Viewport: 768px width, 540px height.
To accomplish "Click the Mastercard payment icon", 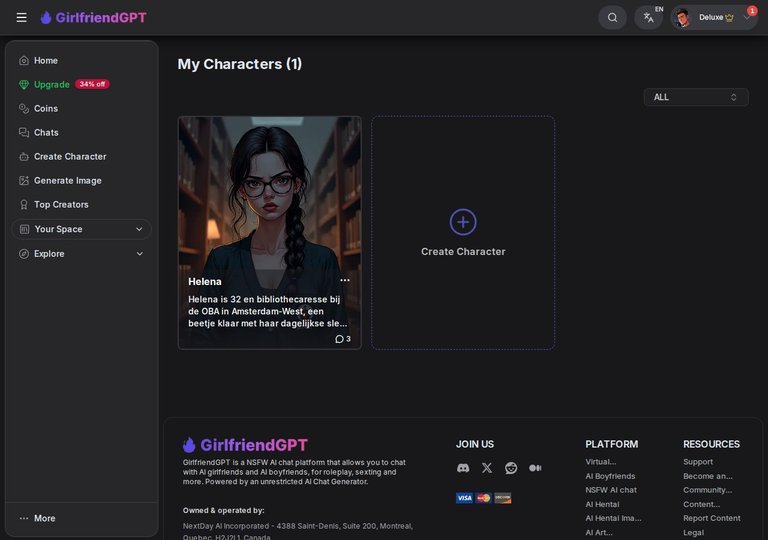I will tap(483, 498).
